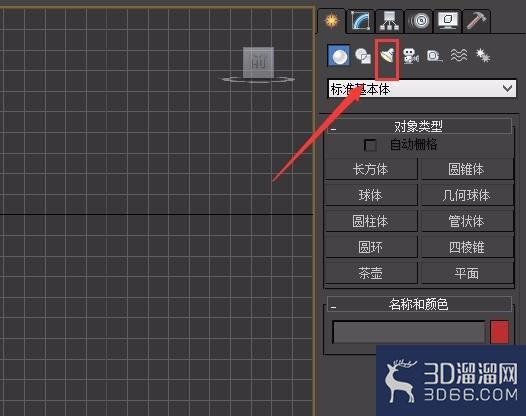Viewport: 526px width, 416px height.
Task: Select the Geometry category icon
Action: (x=338, y=56)
